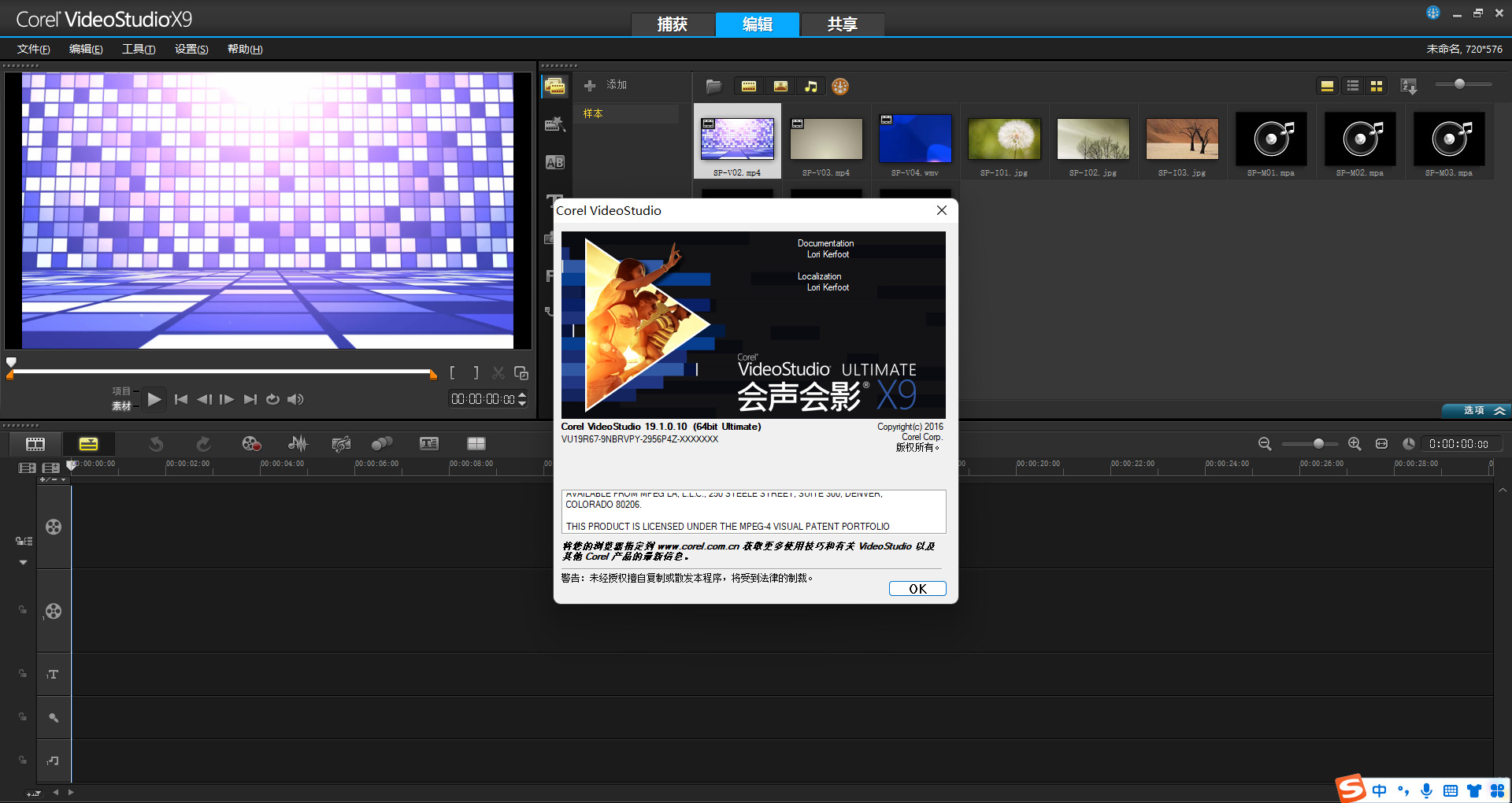Open the Instant Project panel icon
1512x803 pixels.
[555, 124]
